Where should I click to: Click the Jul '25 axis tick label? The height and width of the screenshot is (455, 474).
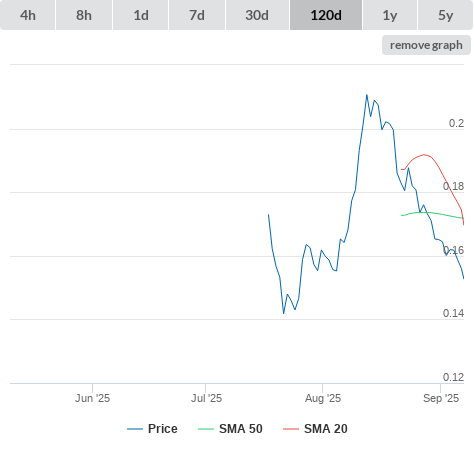[x=206, y=398]
